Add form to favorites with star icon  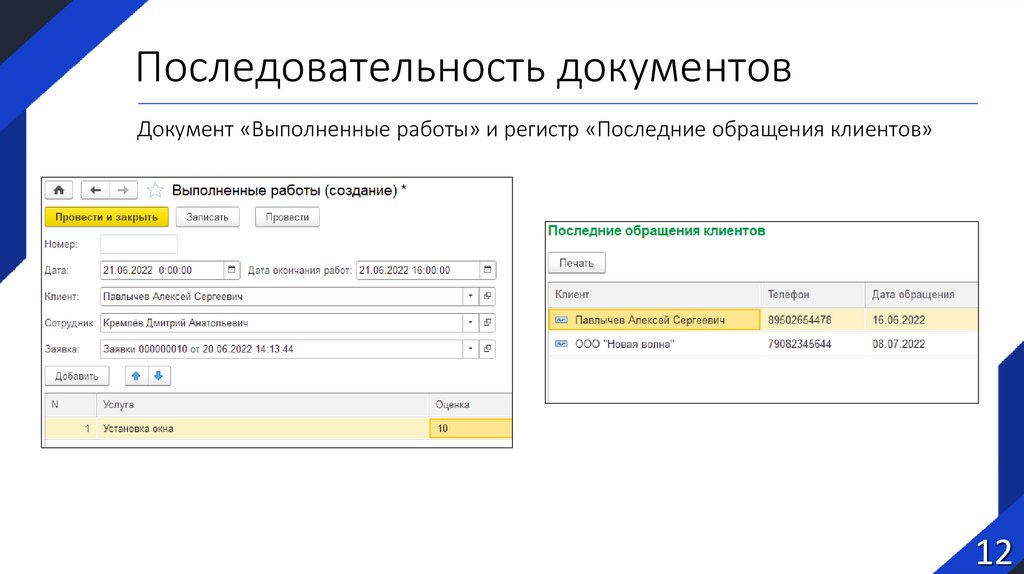[155, 190]
